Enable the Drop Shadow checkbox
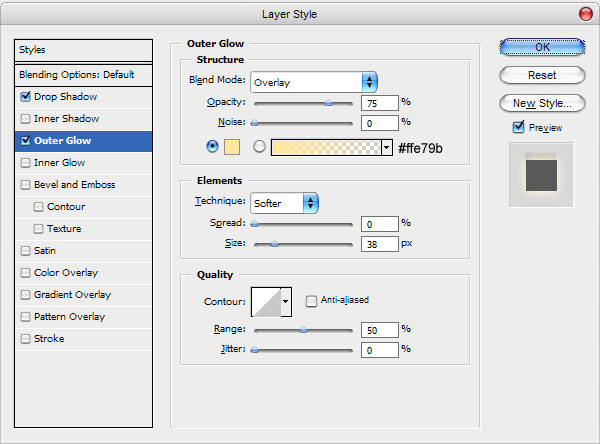The height and width of the screenshot is (444, 600). click(x=26, y=96)
